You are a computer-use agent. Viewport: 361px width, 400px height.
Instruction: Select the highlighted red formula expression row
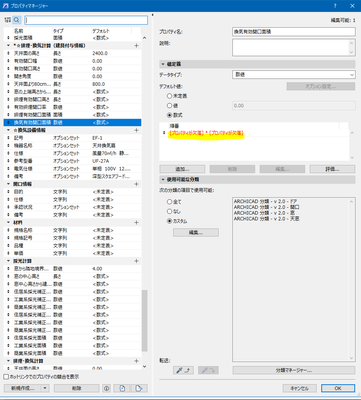click(206, 133)
